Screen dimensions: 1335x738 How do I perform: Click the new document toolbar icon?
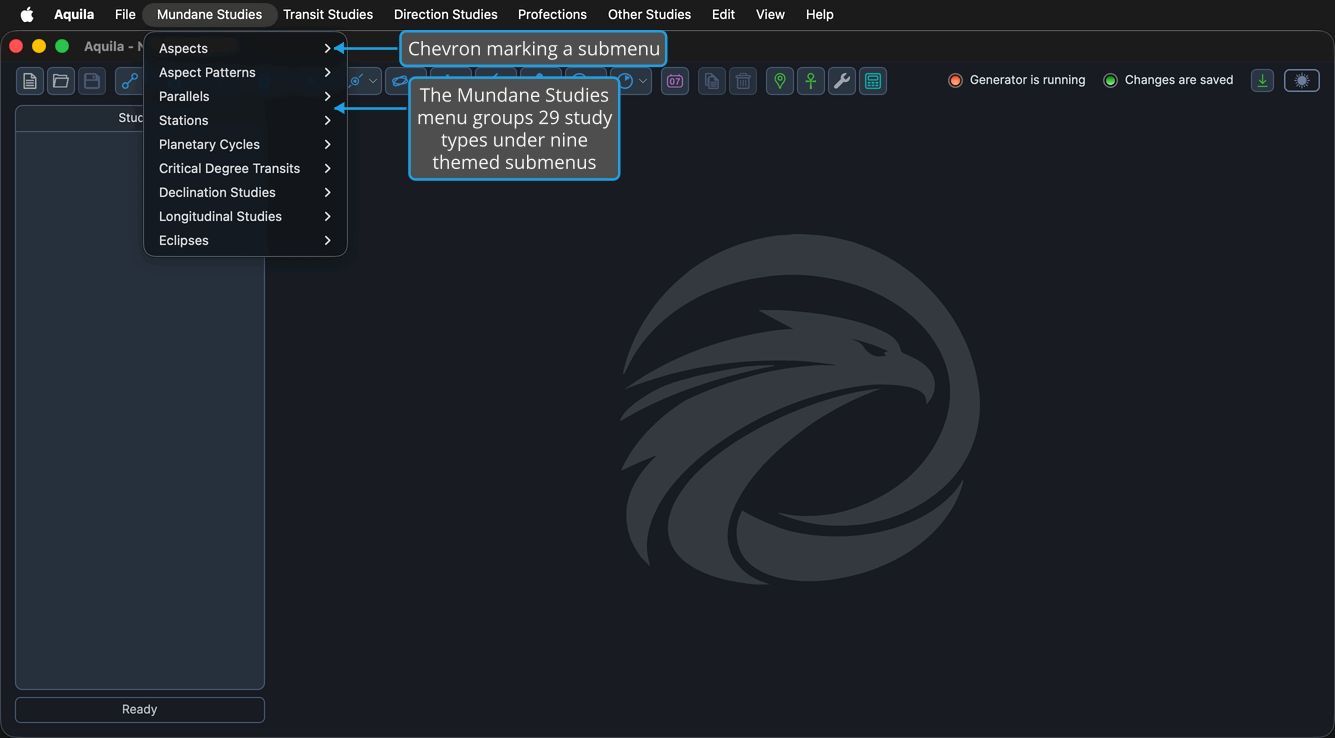click(30, 81)
